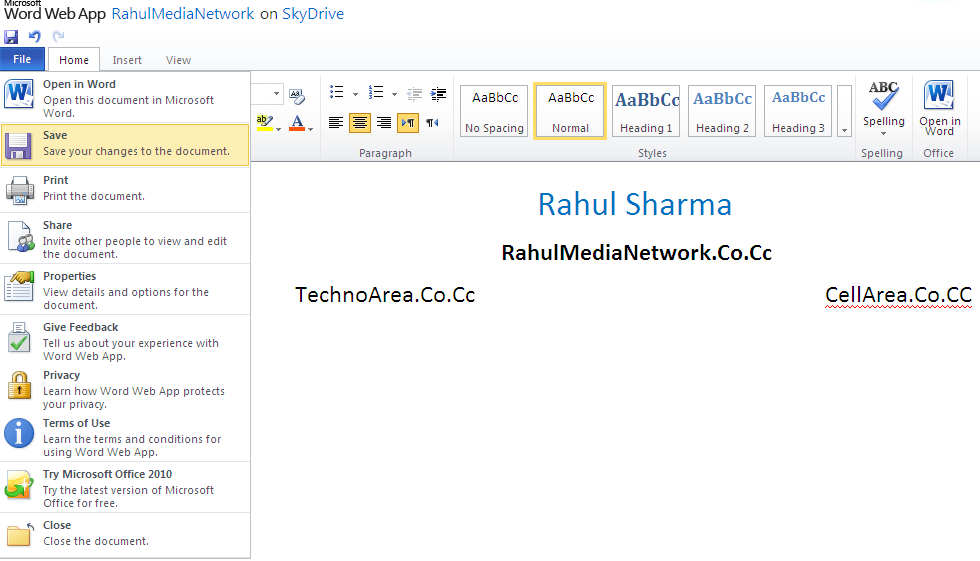Choose Open in Word from File menu
The width and height of the screenshot is (980, 561).
point(125,98)
